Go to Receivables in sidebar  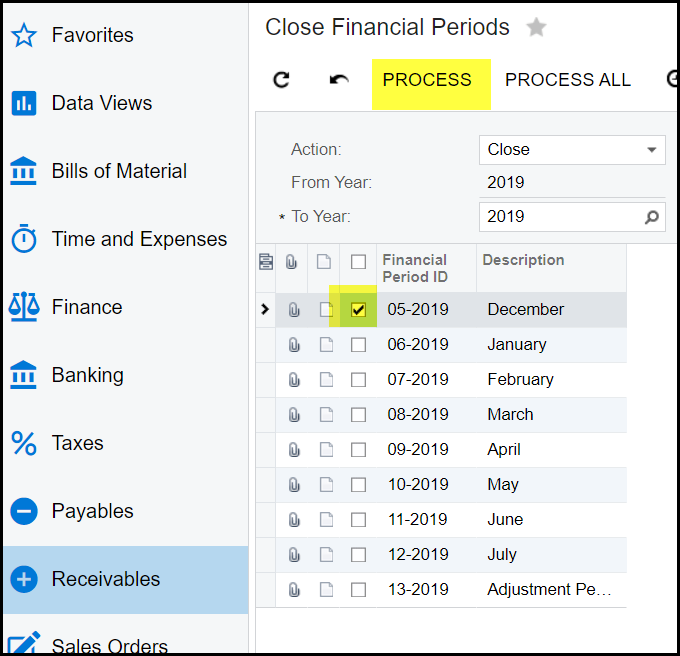(x=105, y=579)
